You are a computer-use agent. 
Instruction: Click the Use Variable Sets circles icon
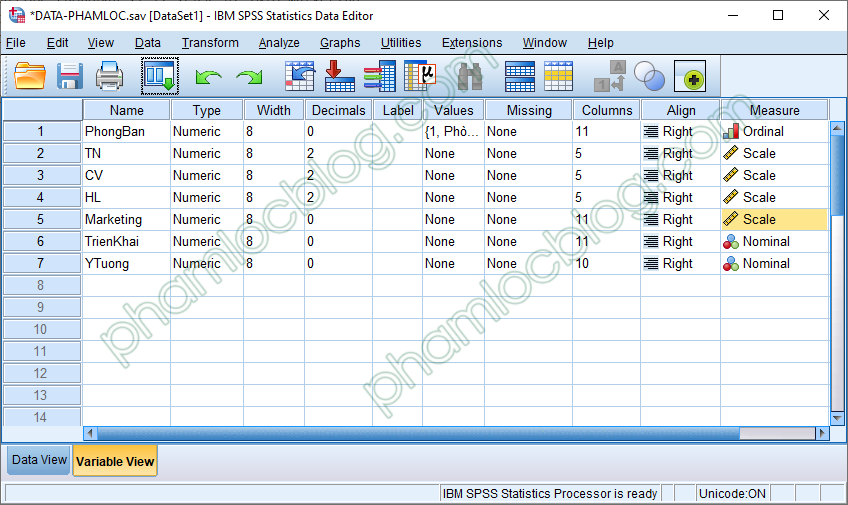pyautogui.click(x=650, y=76)
